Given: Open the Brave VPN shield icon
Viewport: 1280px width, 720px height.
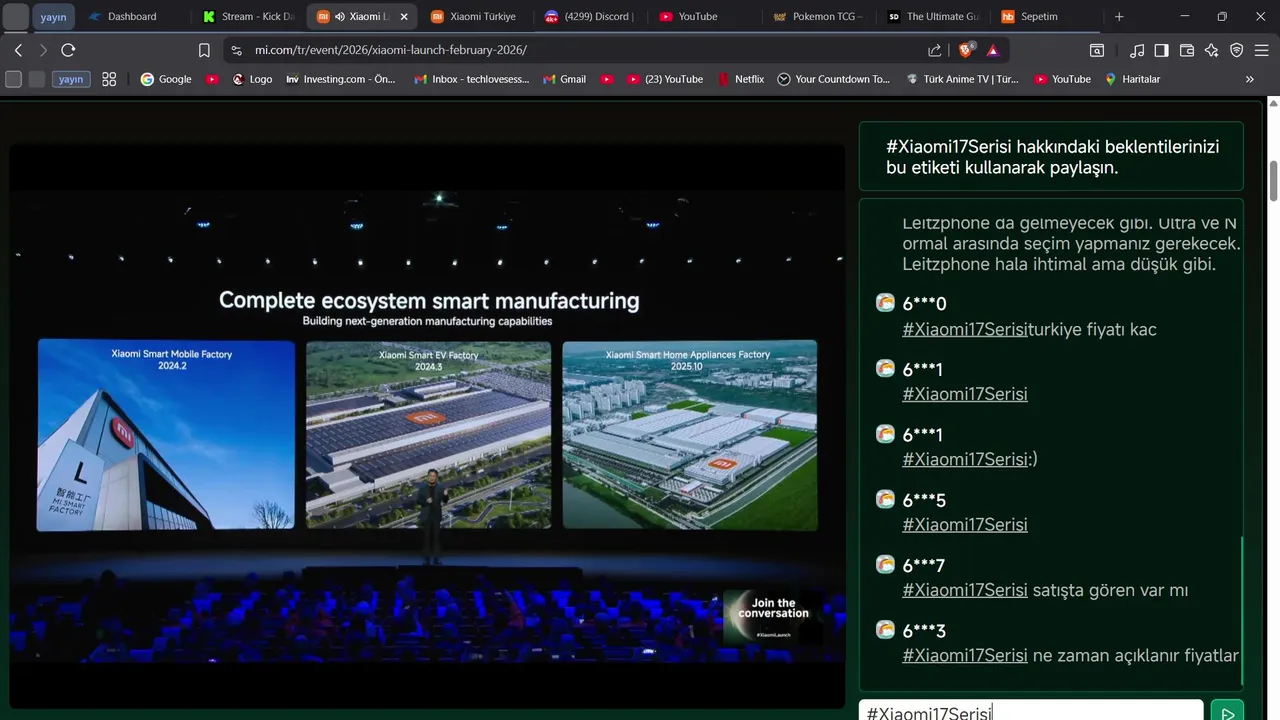Looking at the screenshot, I should [x=1236, y=50].
